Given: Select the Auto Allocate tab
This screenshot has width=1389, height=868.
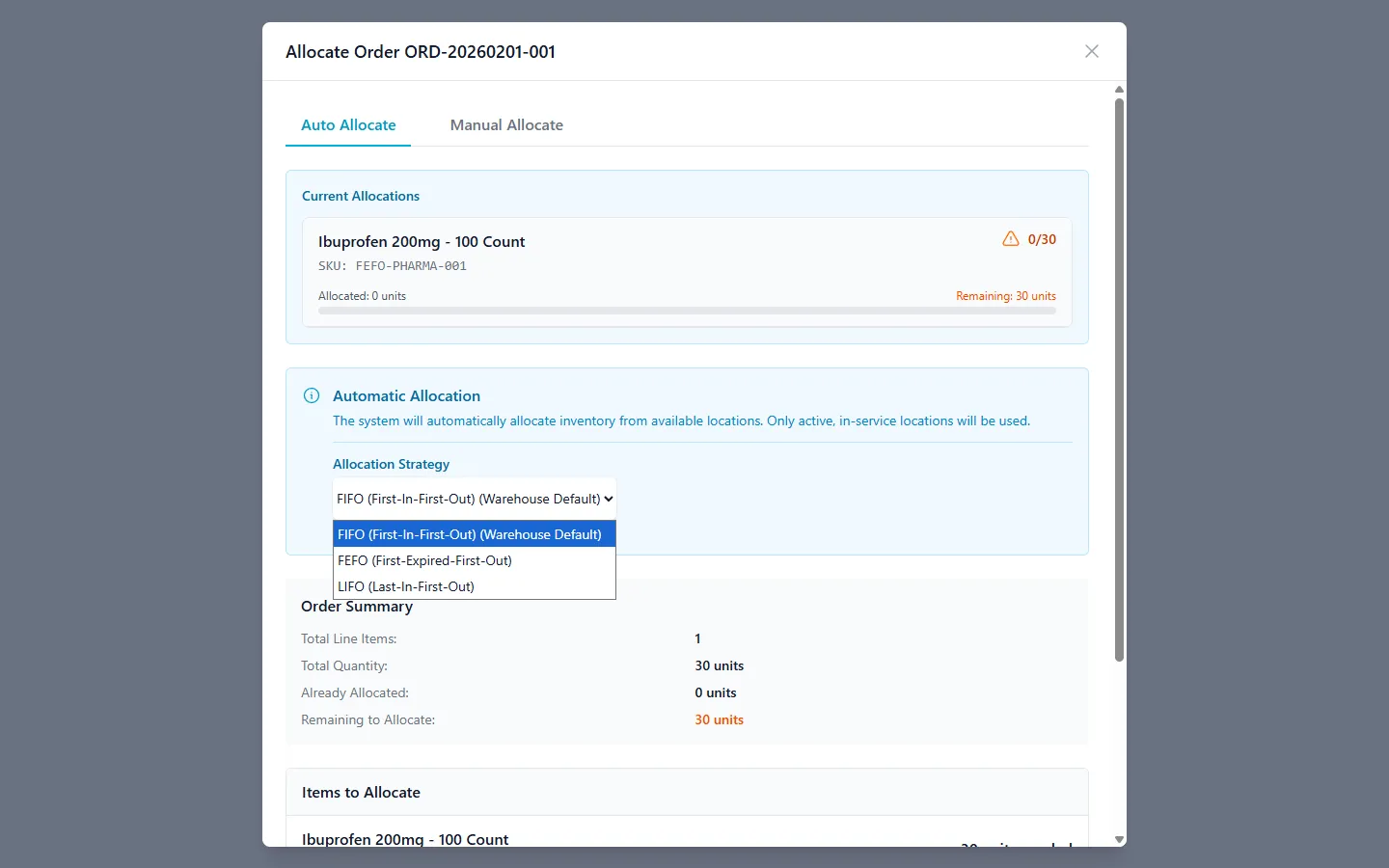Looking at the screenshot, I should coord(348,124).
